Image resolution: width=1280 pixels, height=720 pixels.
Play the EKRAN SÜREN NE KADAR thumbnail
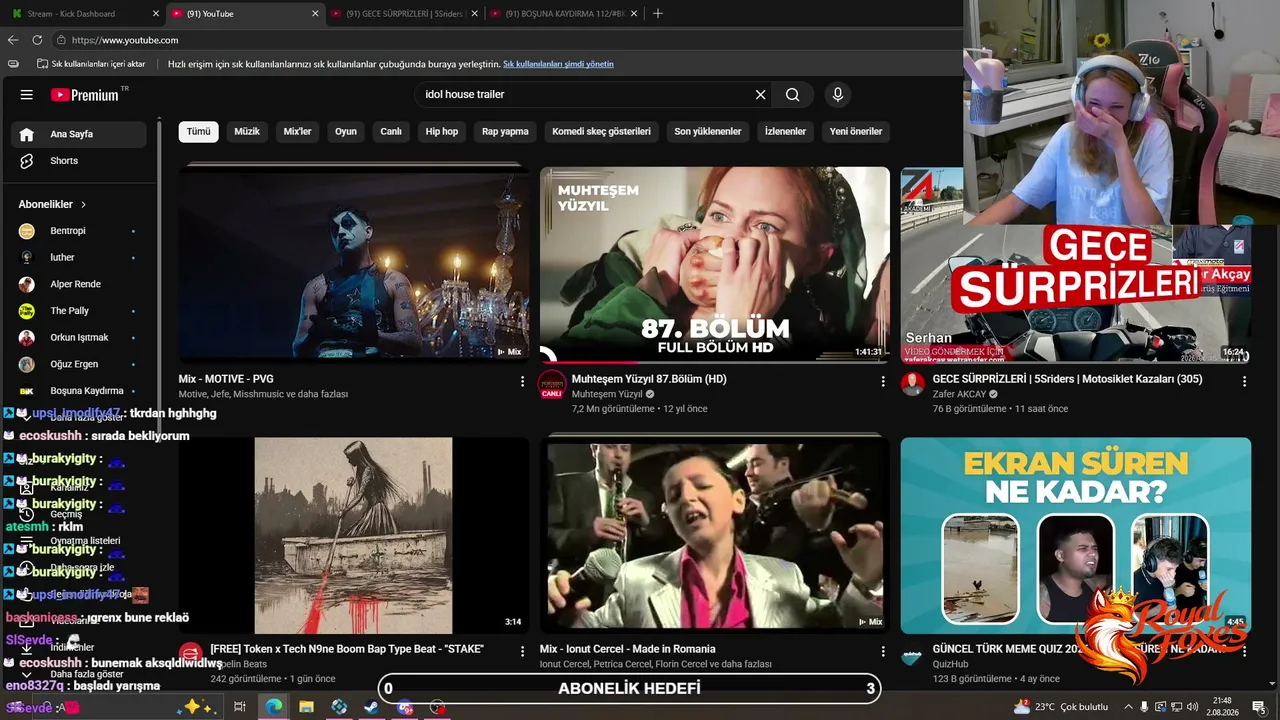click(x=1075, y=535)
